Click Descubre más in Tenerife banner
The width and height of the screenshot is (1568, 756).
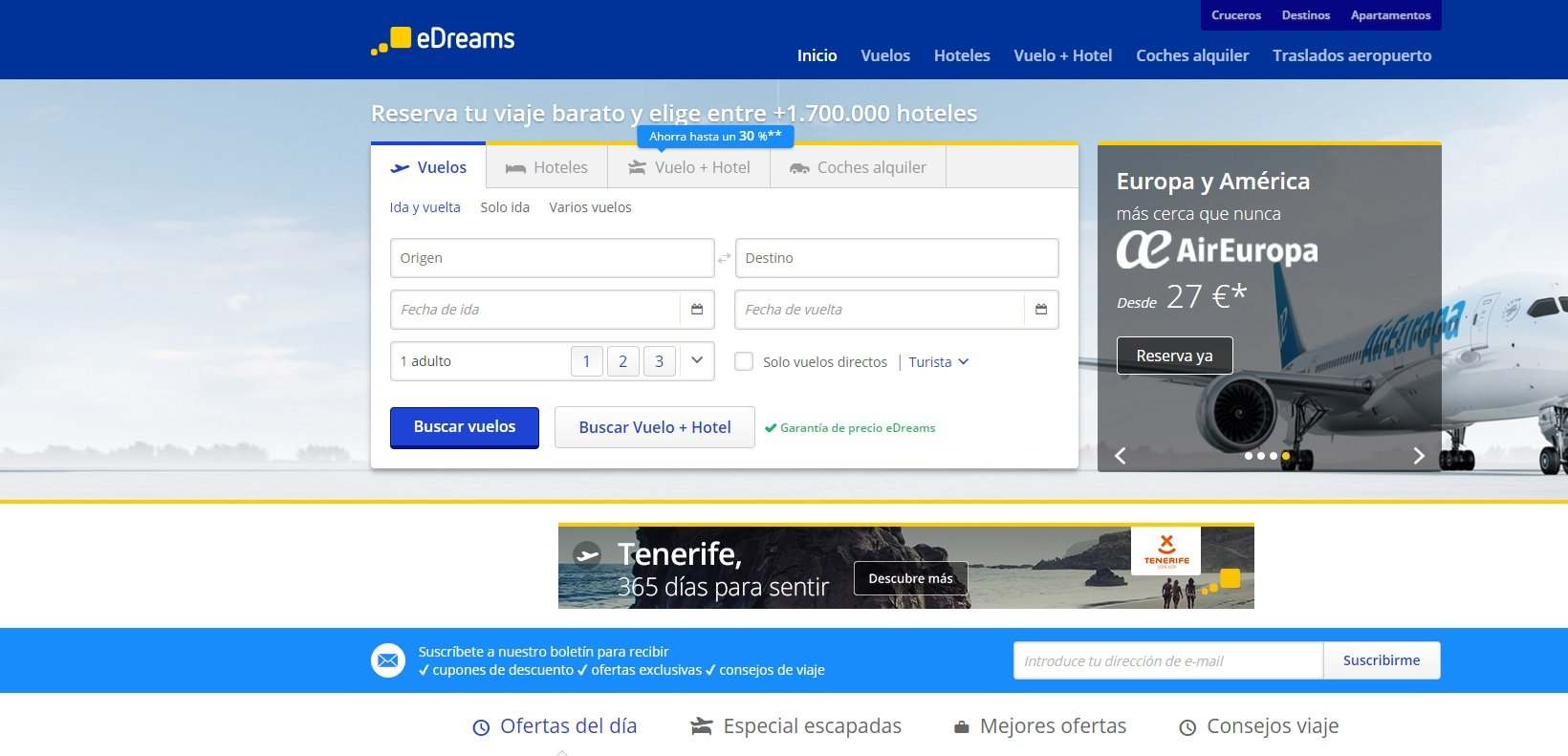point(910,578)
